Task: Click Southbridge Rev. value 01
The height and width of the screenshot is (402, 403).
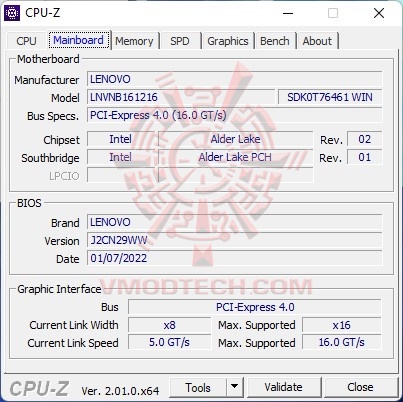Action: 365,157
